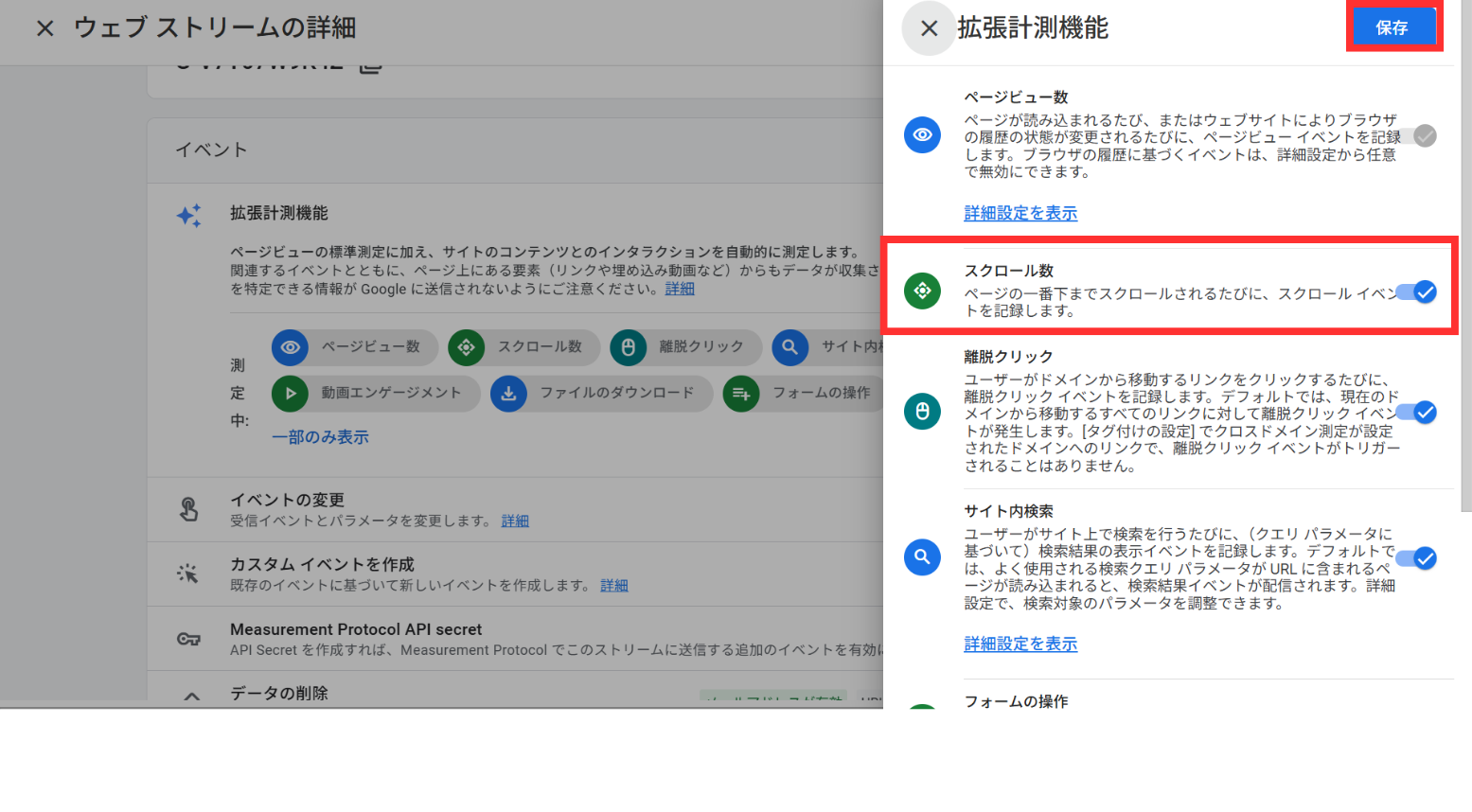
Task: Click the フォームの操作 heading in the right panel
Action: click(x=1016, y=701)
